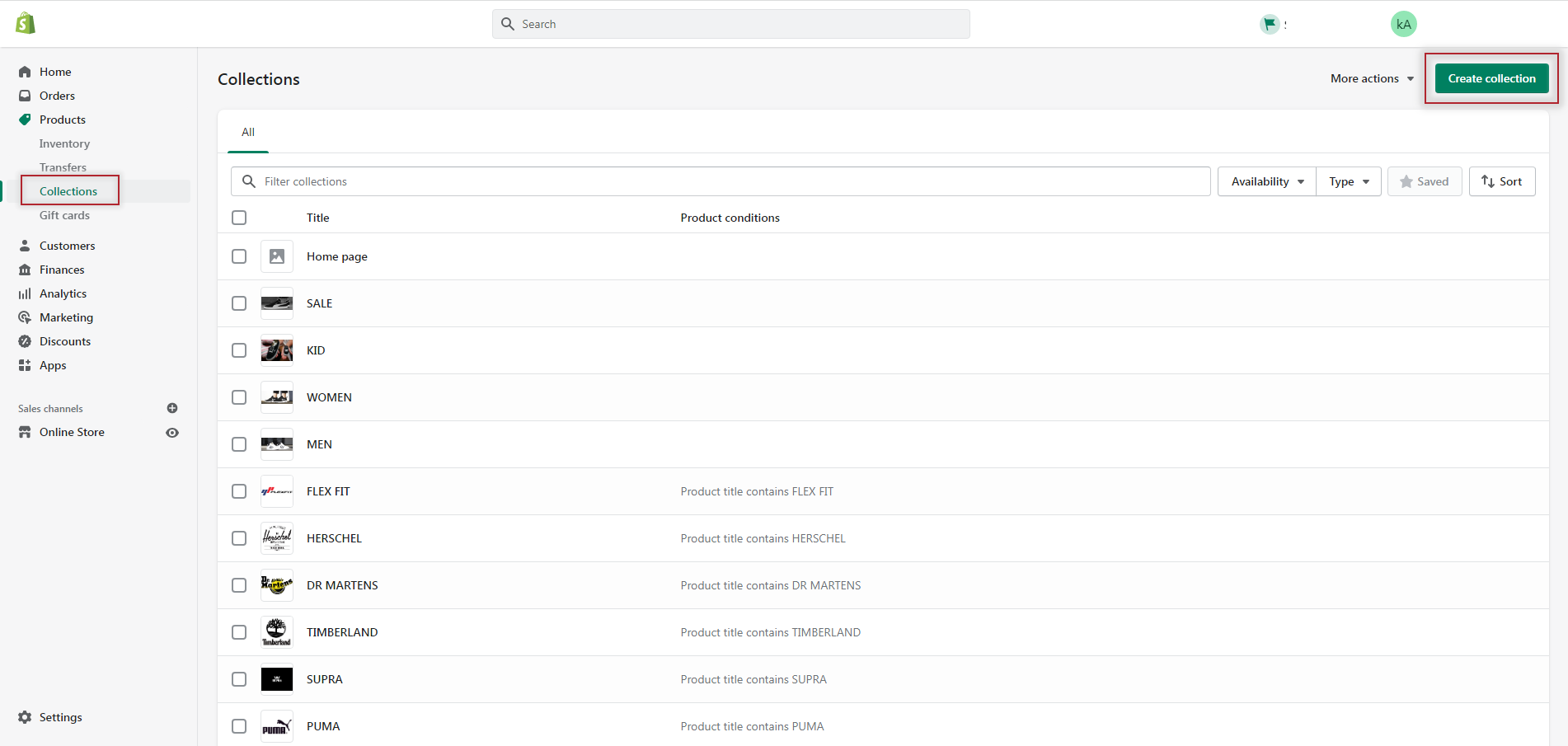Select the All tab
The height and width of the screenshot is (746, 1568).
pyautogui.click(x=248, y=132)
